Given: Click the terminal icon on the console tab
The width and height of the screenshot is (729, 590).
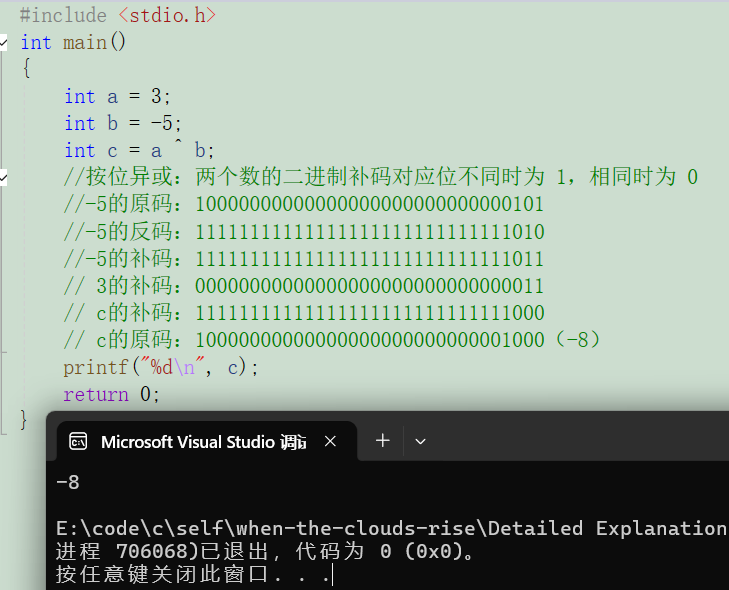Looking at the screenshot, I should pyautogui.click(x=78, y=441).
